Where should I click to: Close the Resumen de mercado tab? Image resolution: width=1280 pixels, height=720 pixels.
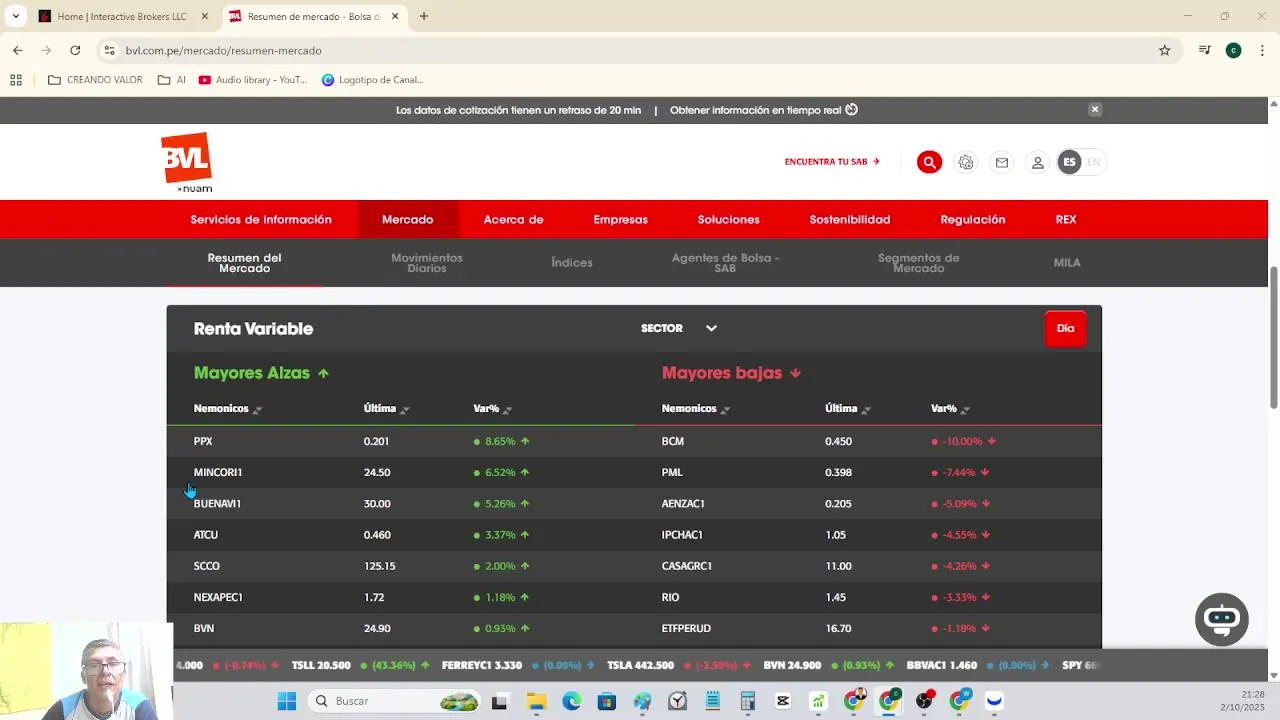(395, 16)
